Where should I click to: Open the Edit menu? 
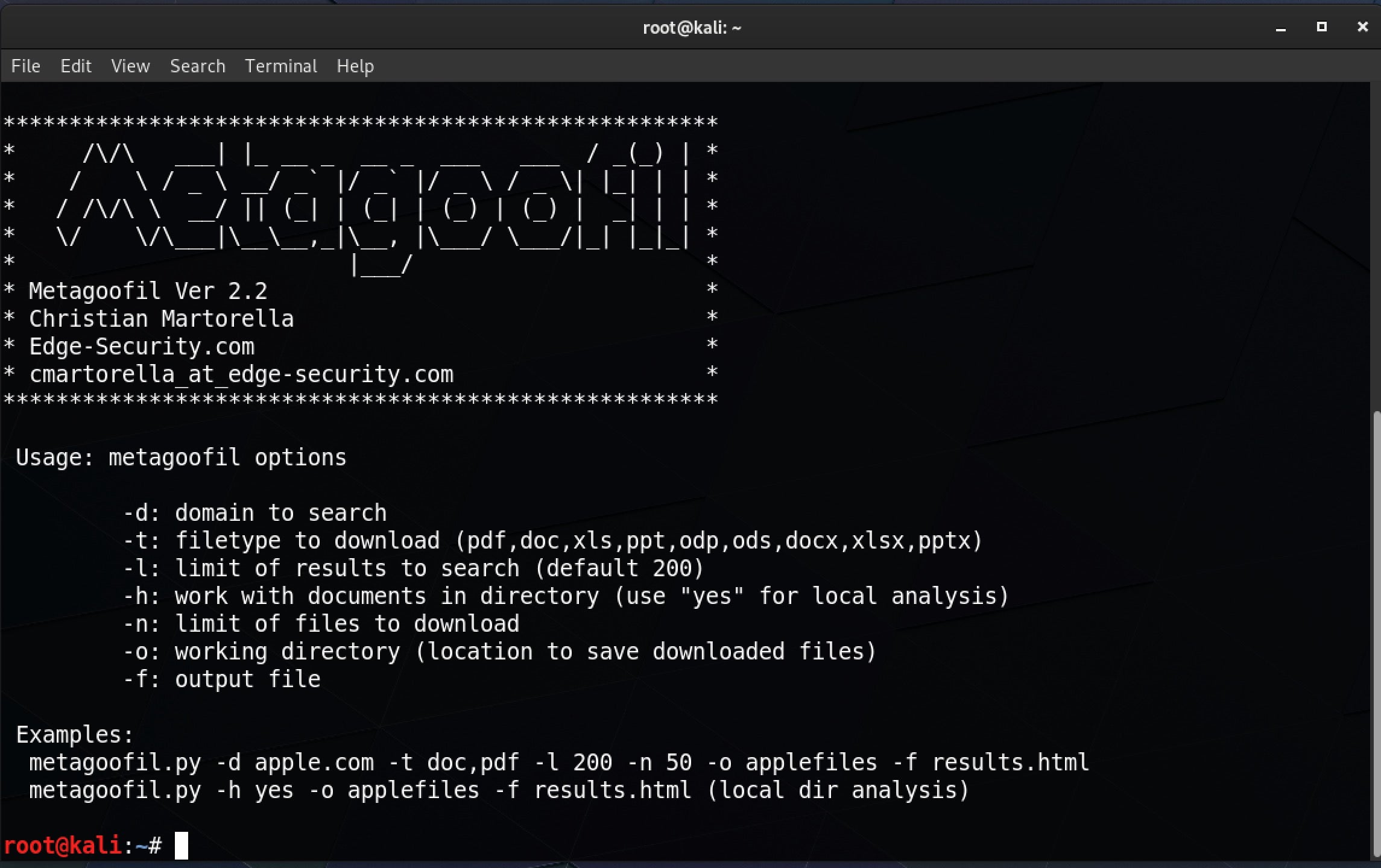coord(75,66)
